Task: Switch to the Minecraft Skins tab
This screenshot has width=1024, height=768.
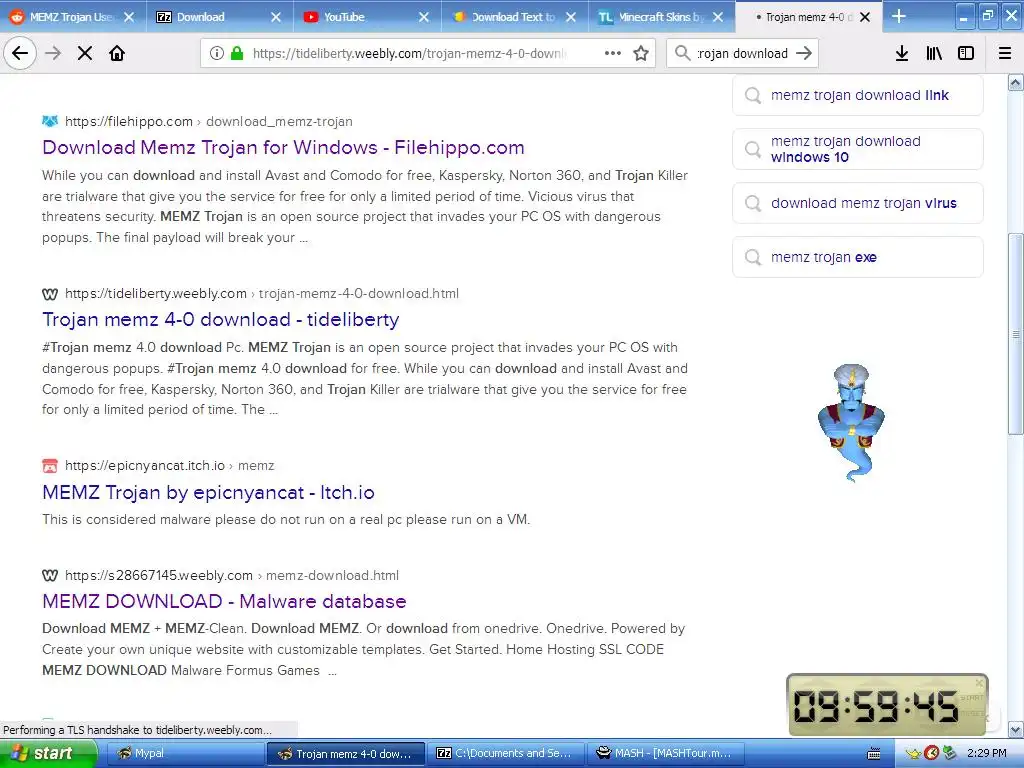Action: [x=662, y=17]
